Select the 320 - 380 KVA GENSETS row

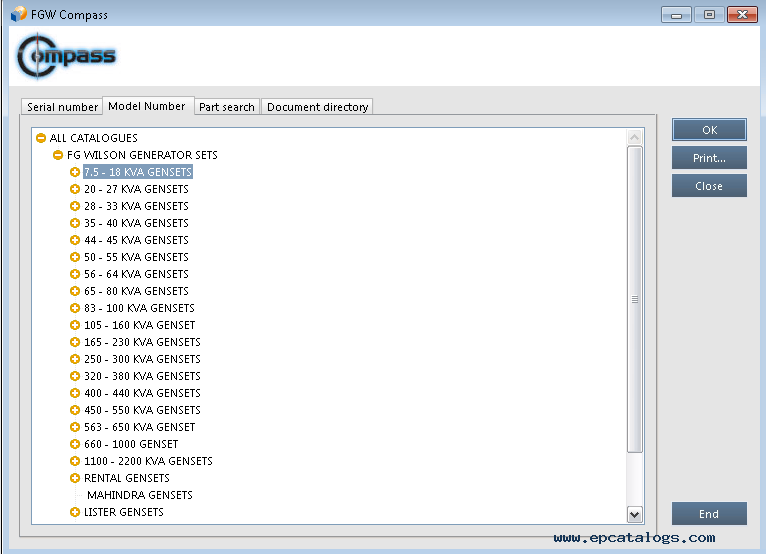point(142,376)
